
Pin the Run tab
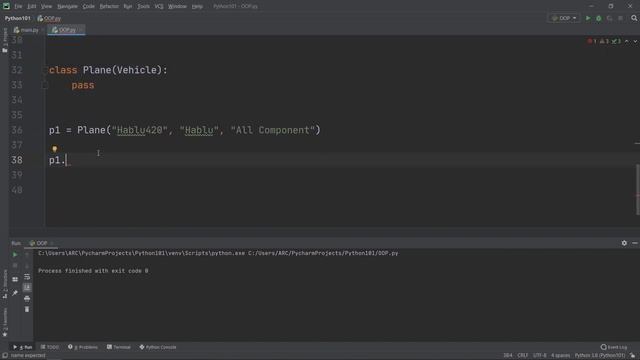click(15, 293)
